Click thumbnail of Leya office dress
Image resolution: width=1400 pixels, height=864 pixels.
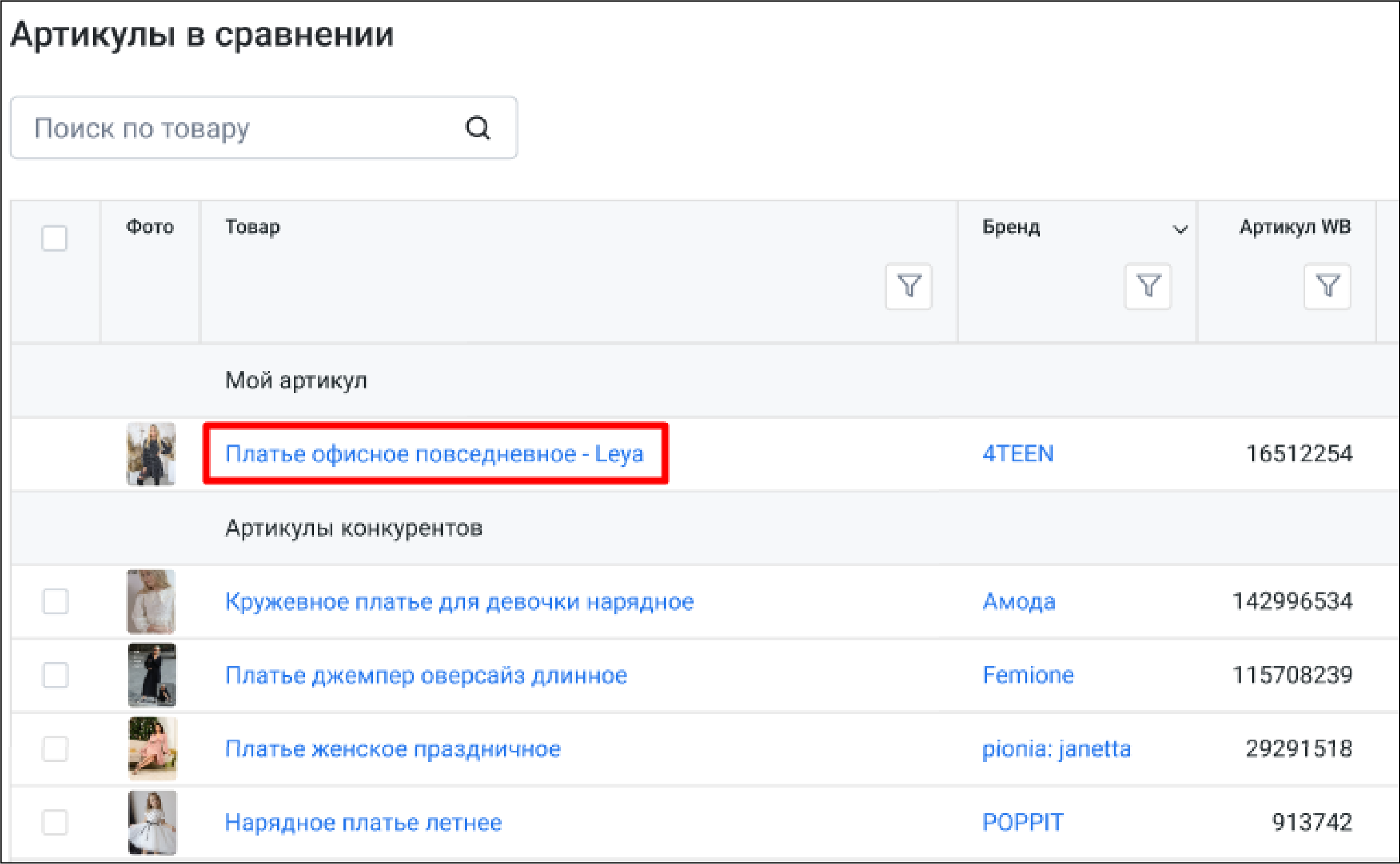151,454
